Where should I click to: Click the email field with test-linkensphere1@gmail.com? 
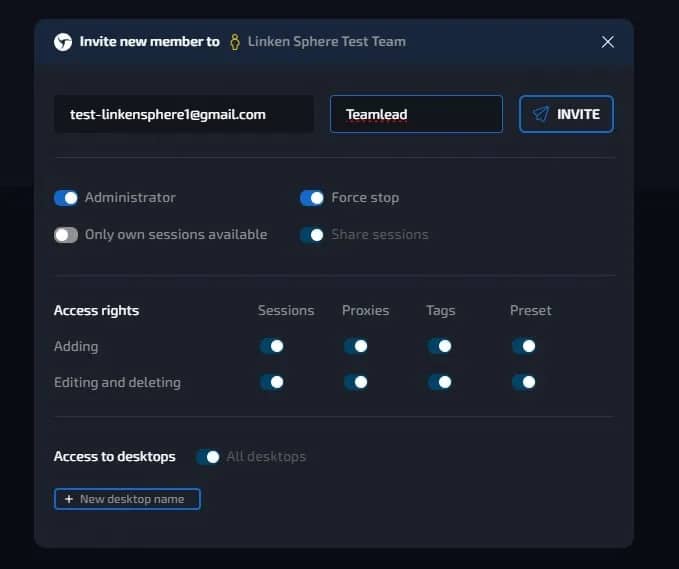coord(184,114)
